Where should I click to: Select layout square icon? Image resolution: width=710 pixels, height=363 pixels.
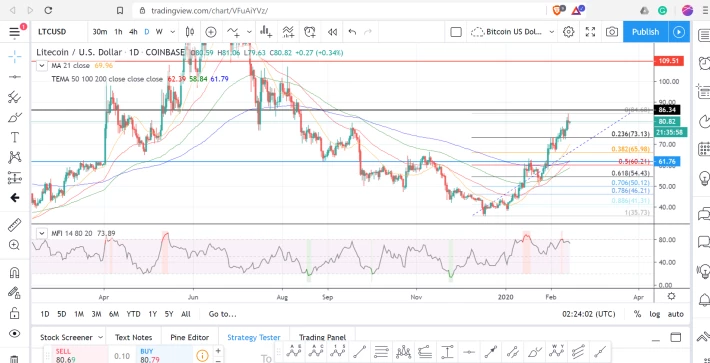click(x=456, y=32)
